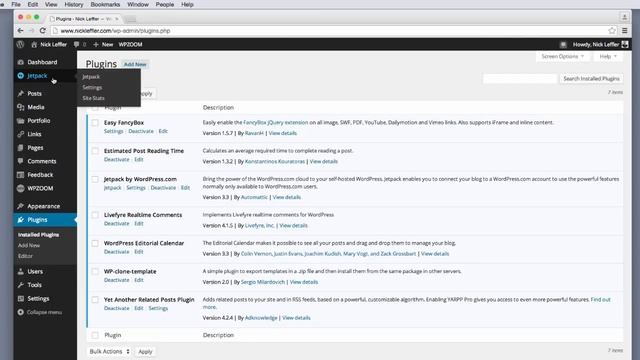Bookmark the page with the star icon

coord(612,31)
